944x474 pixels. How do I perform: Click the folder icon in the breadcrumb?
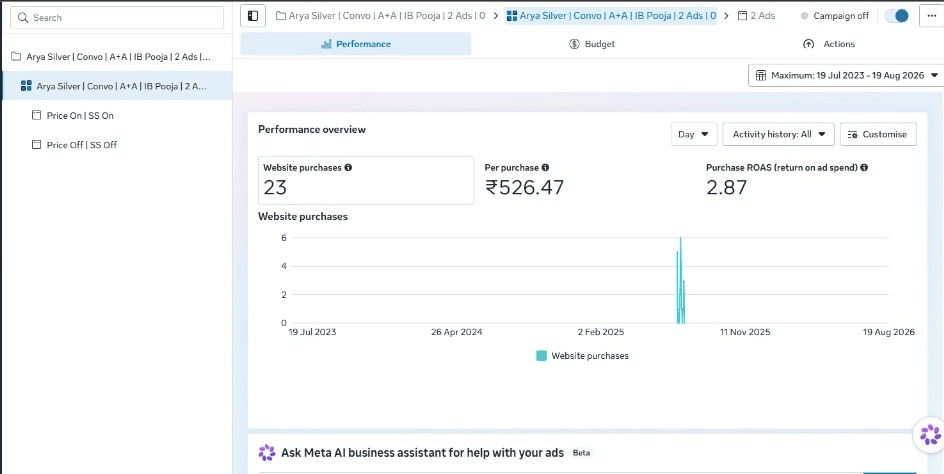point(281,16)
